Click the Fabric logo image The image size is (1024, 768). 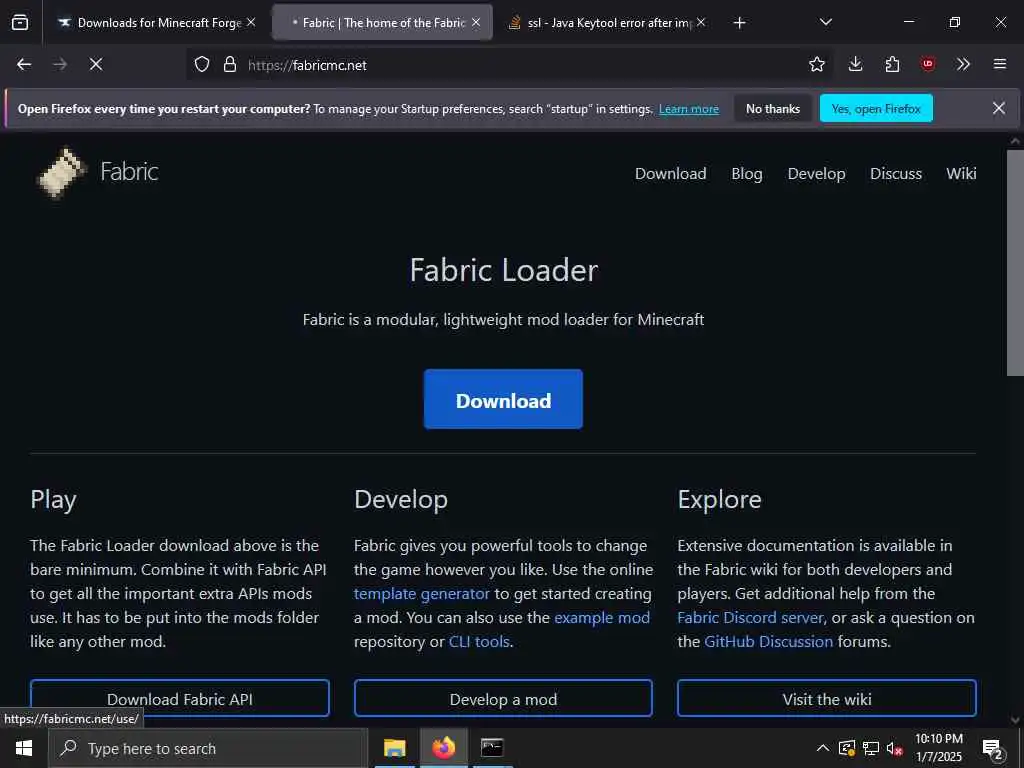[62, 172]
